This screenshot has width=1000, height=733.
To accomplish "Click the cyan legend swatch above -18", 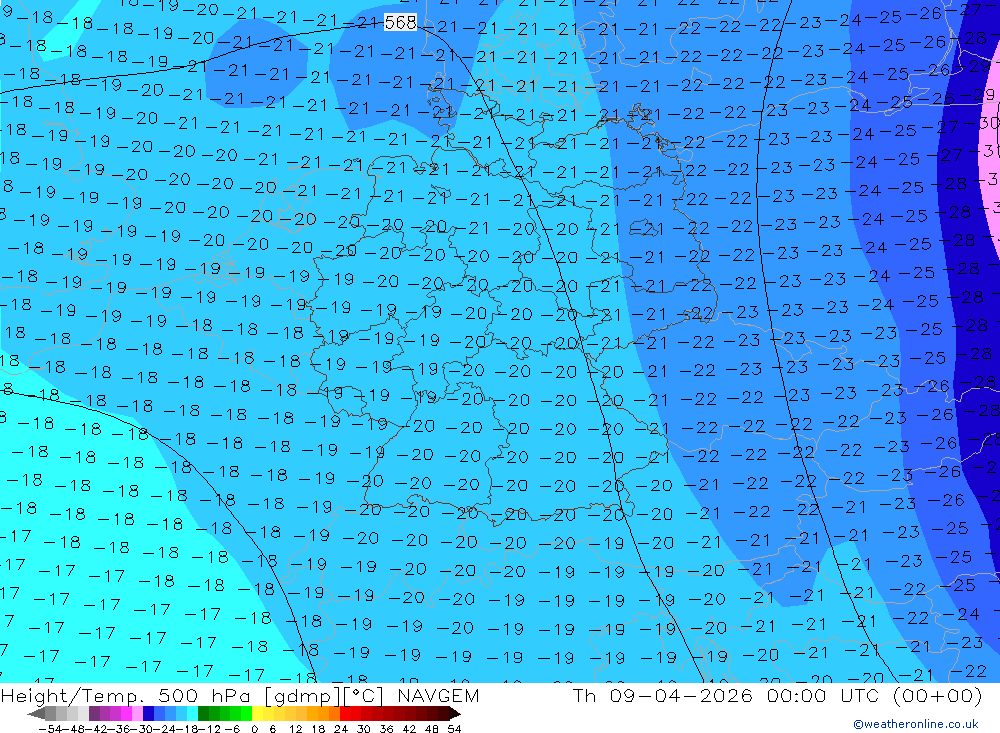I will pyautogui.click(x=192, y=713).
